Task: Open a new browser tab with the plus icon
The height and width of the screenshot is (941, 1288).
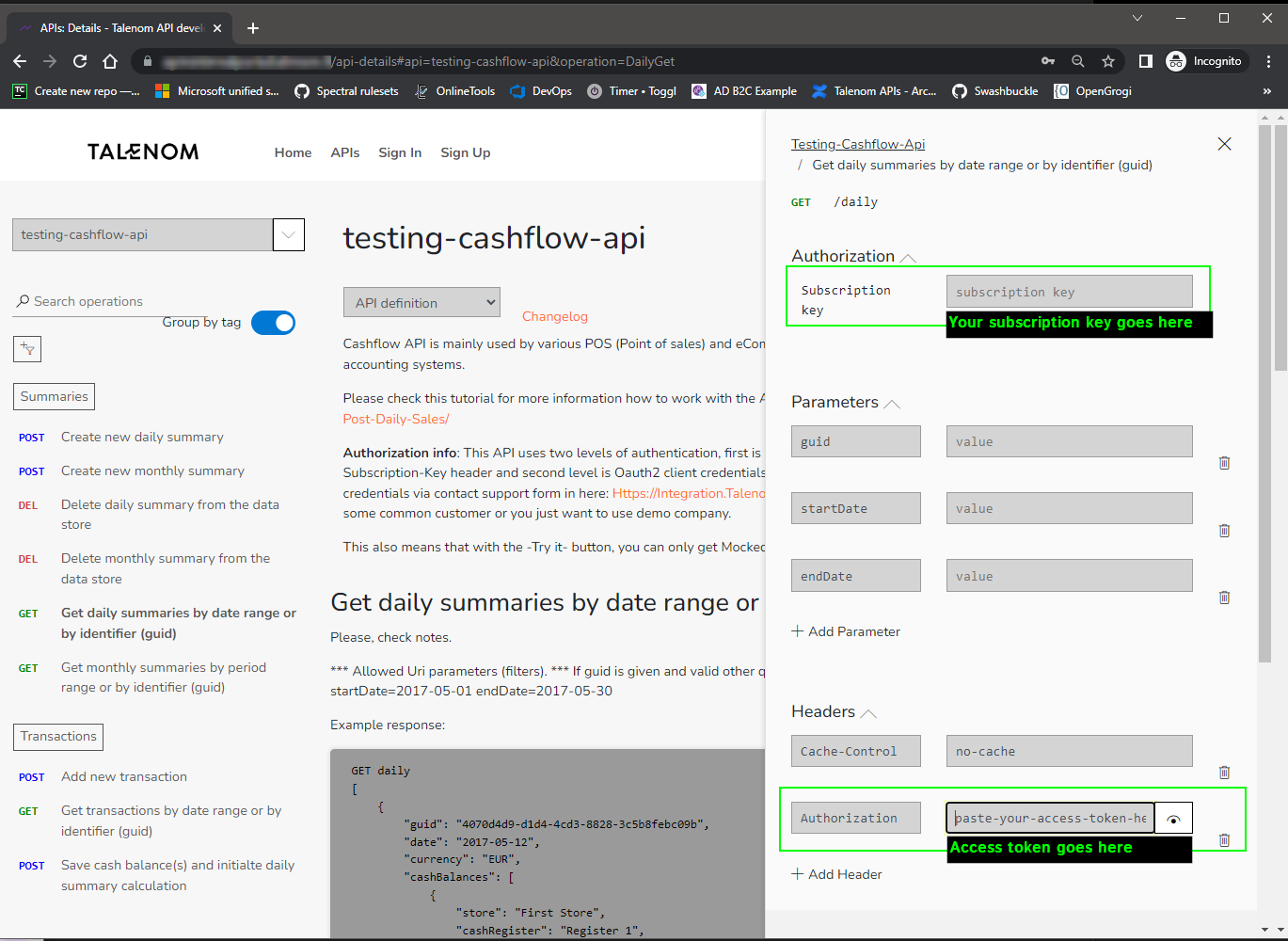Action: point(252,28)
